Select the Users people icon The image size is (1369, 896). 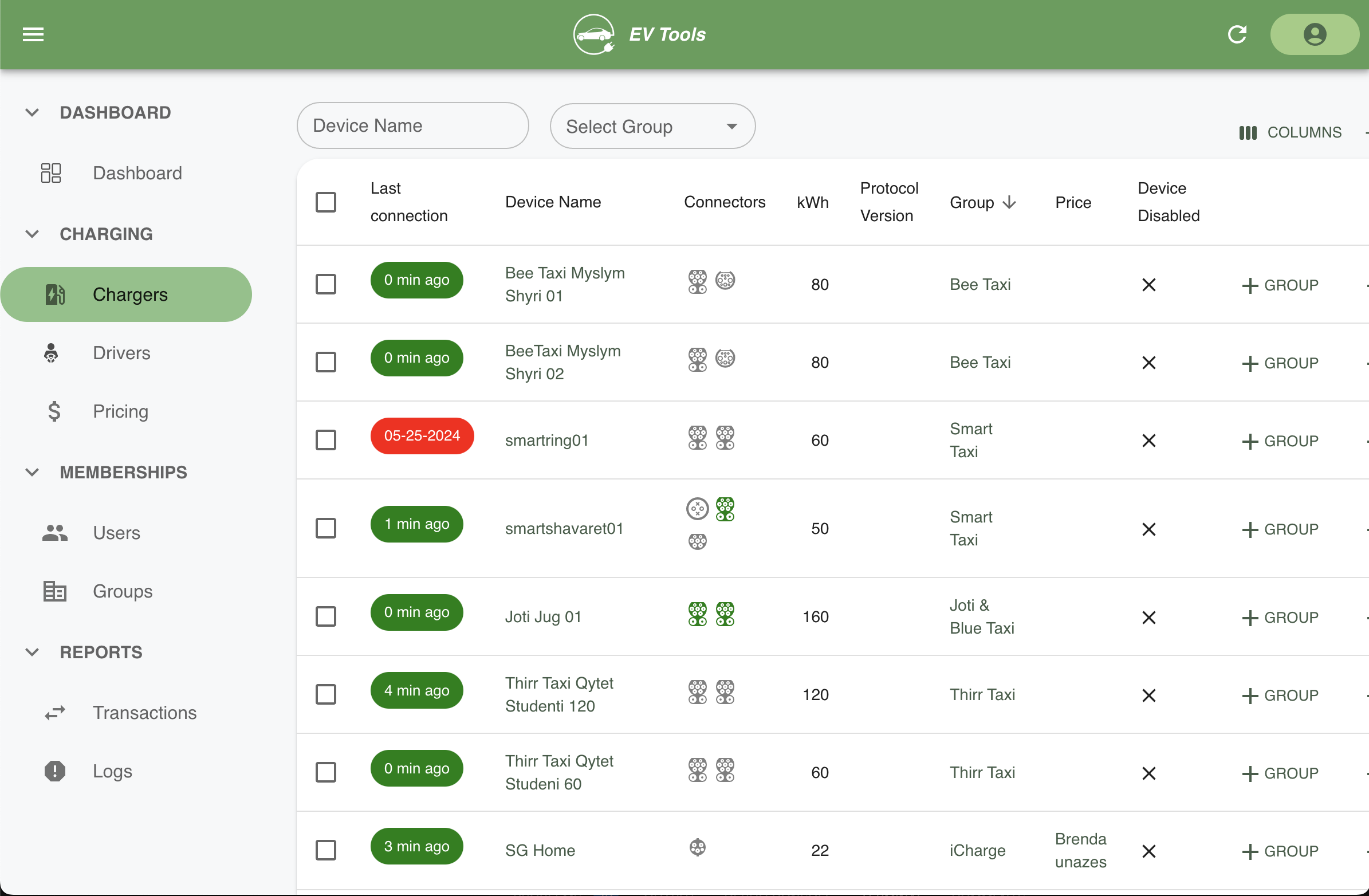[53, 532]
